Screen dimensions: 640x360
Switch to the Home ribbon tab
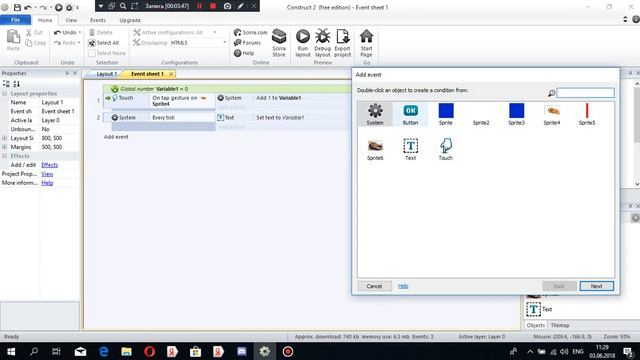[45, 20]
